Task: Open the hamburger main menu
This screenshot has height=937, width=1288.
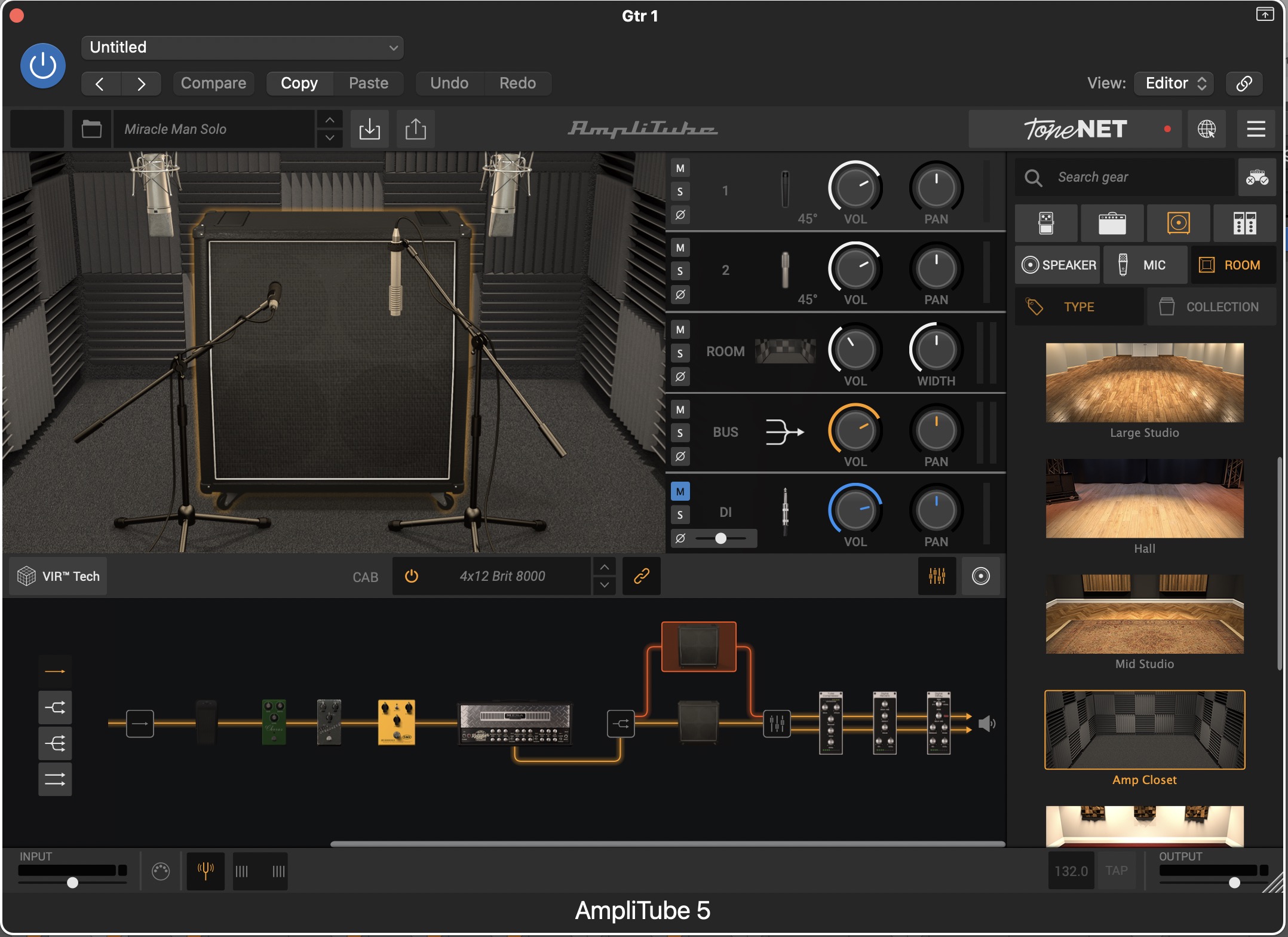Action: coord(1256,129)
